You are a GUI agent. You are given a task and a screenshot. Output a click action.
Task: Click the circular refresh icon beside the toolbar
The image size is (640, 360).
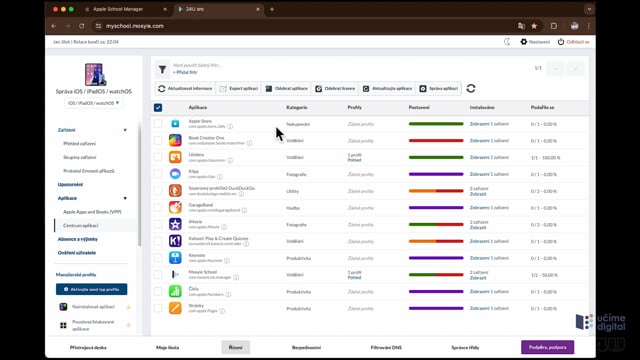point(471,89)
